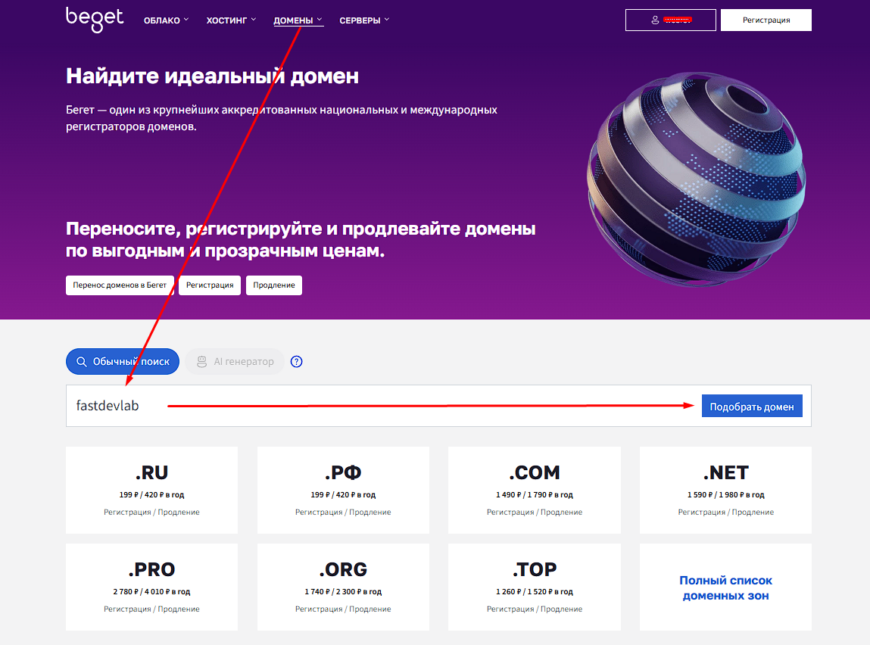This screenshot has width=870, height=645.
Task: Click price text 1 260 ₽ / 1 520 ₽ в год
Action: click(534, 592)
